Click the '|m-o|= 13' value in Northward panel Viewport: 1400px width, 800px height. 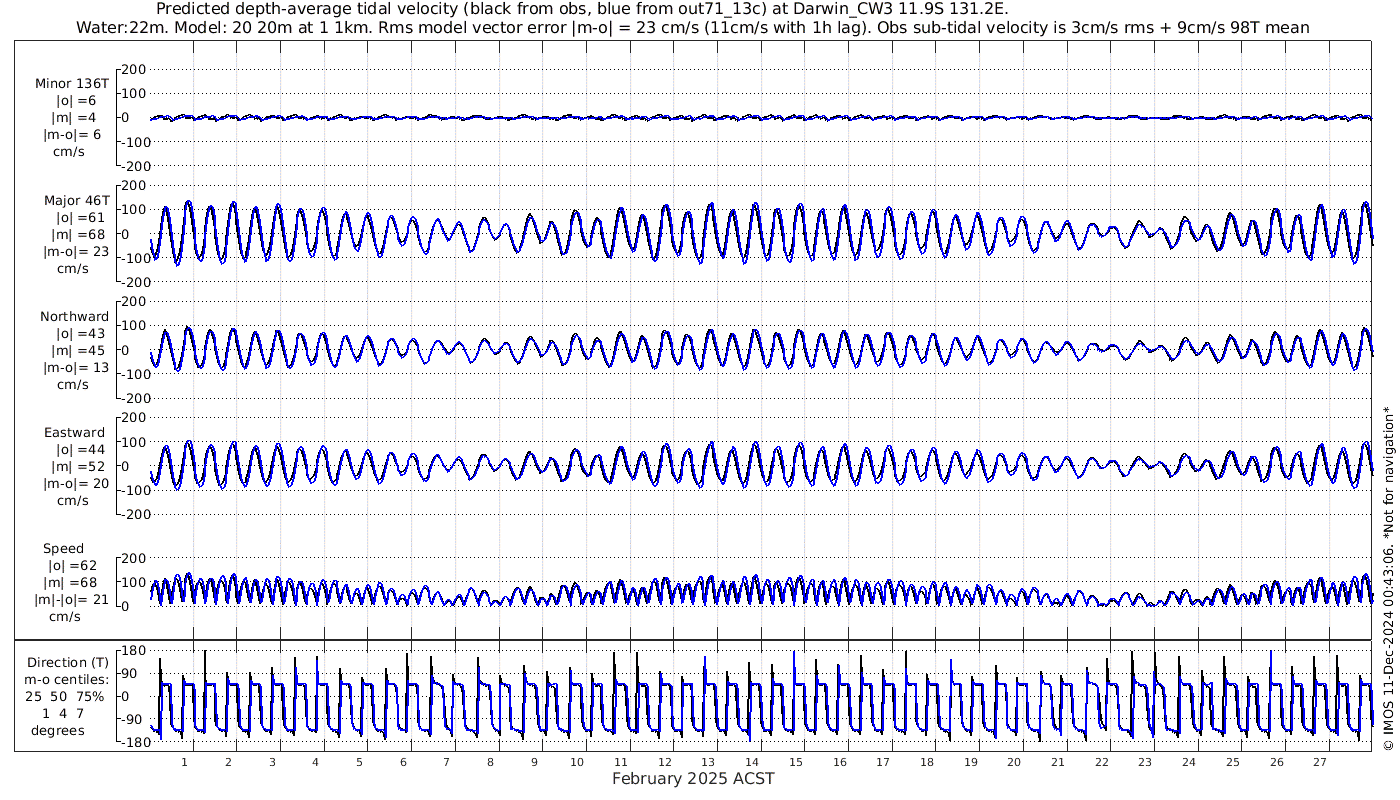coord(76,368)
